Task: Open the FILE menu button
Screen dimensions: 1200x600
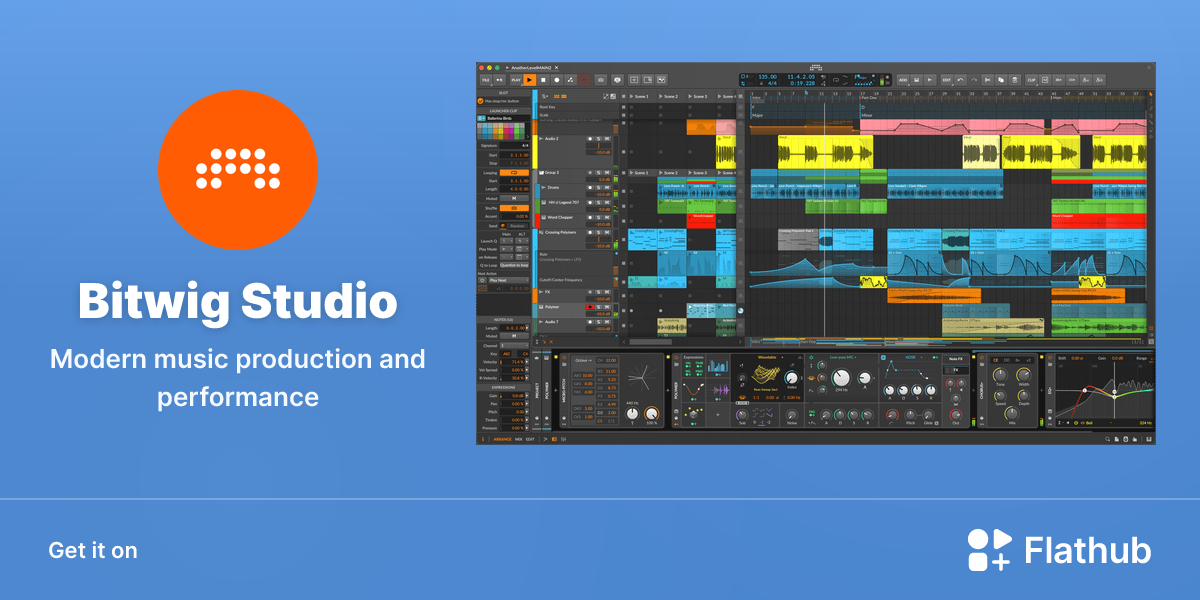Action: pyautogui.click(x=486, y=80)
